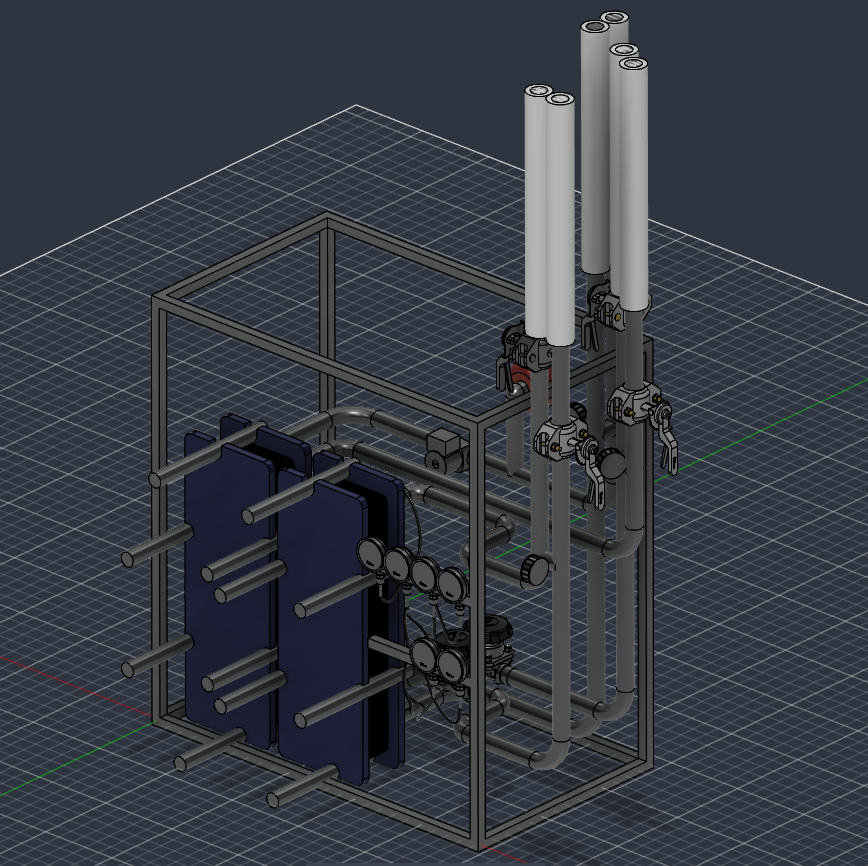Pick the rightmost gauge in the upper row of four

pos(453,584)
